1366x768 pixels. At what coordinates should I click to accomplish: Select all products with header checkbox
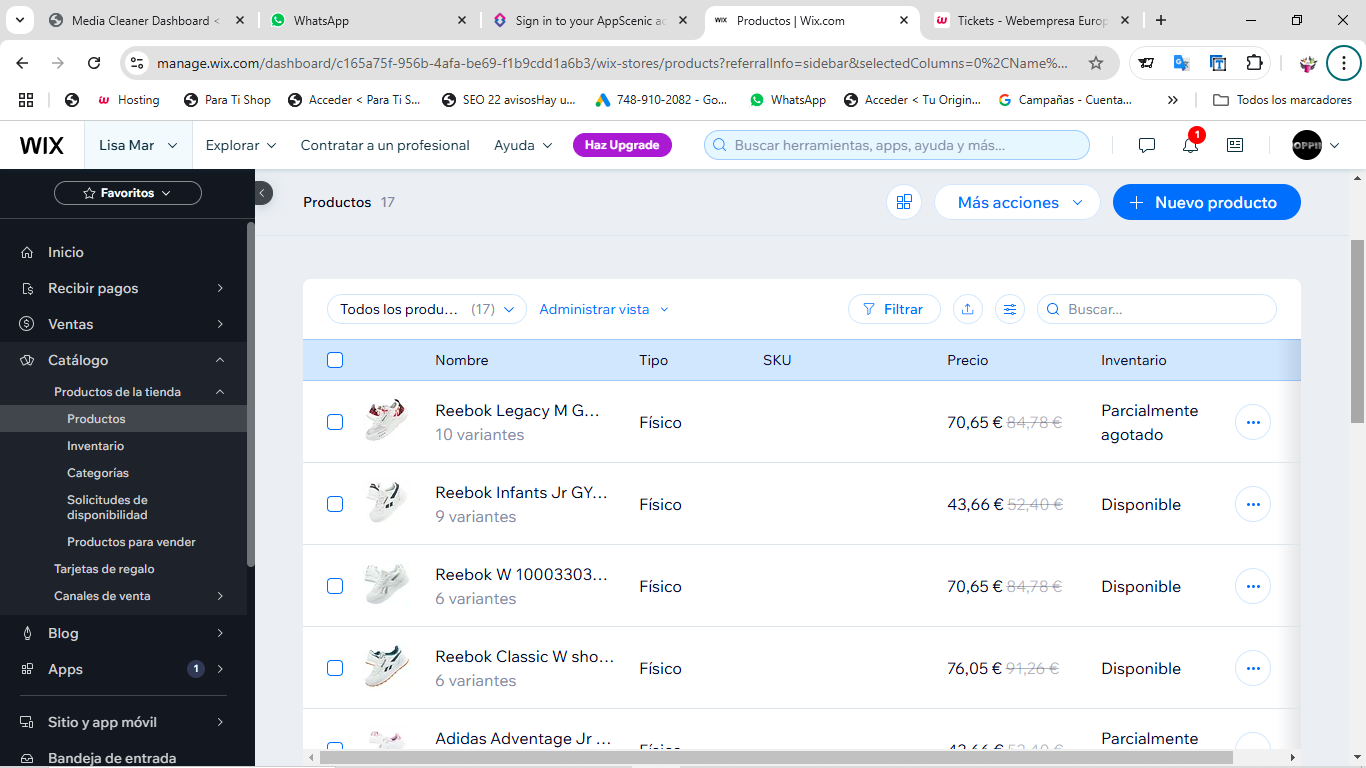(x=335, y=360)
